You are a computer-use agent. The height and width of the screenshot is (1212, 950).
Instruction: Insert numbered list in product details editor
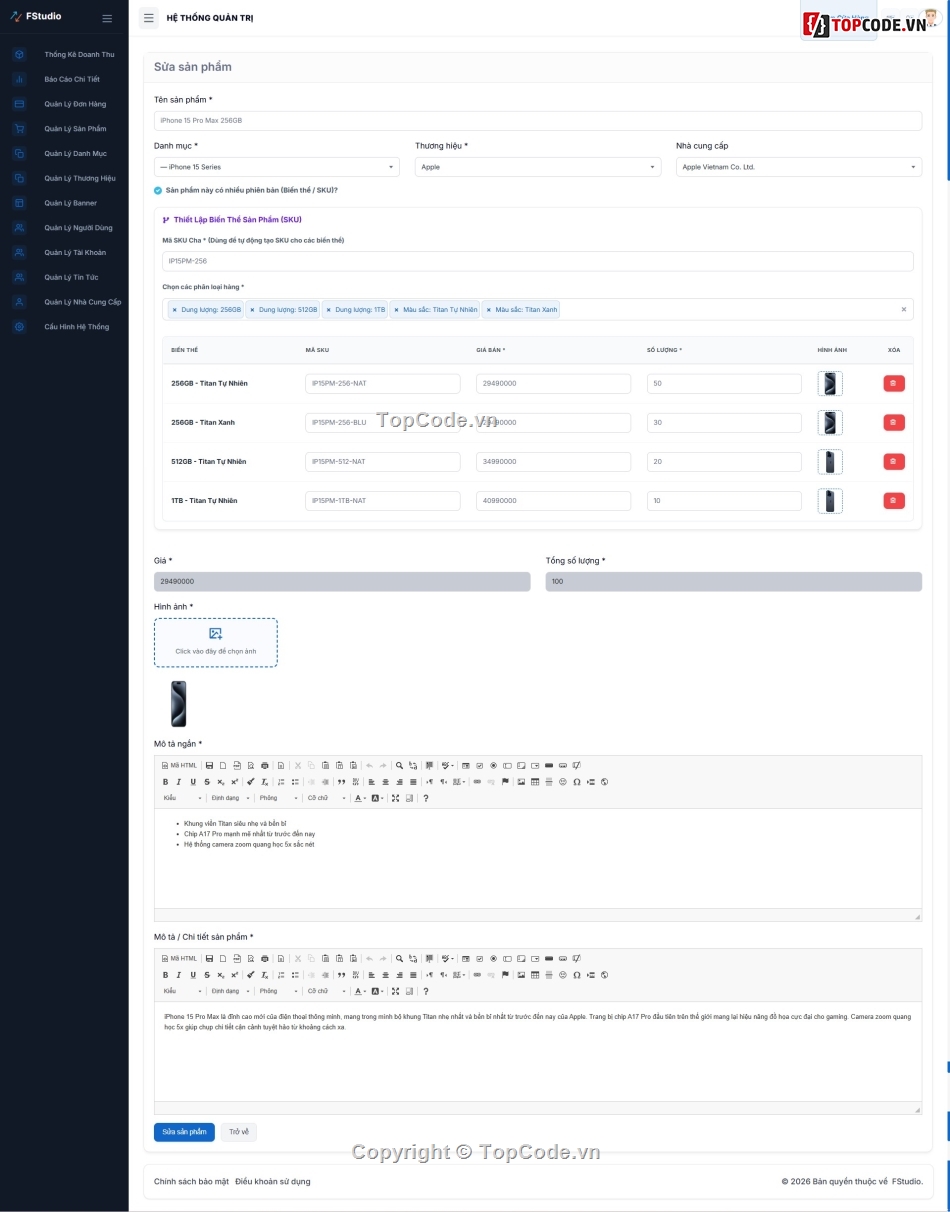tap(281, 975)
